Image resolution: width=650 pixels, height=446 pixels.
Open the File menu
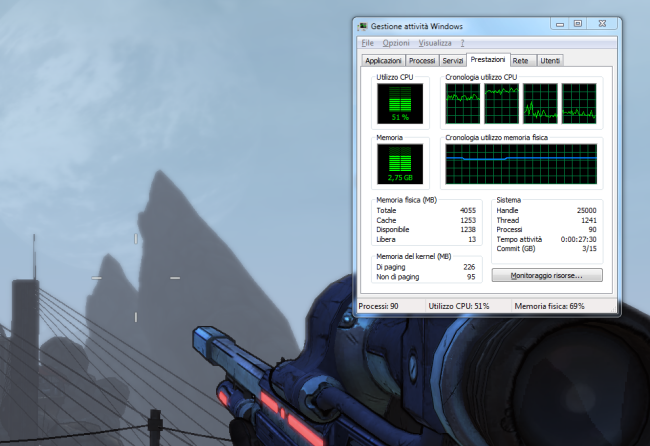[x=367, y=43]
